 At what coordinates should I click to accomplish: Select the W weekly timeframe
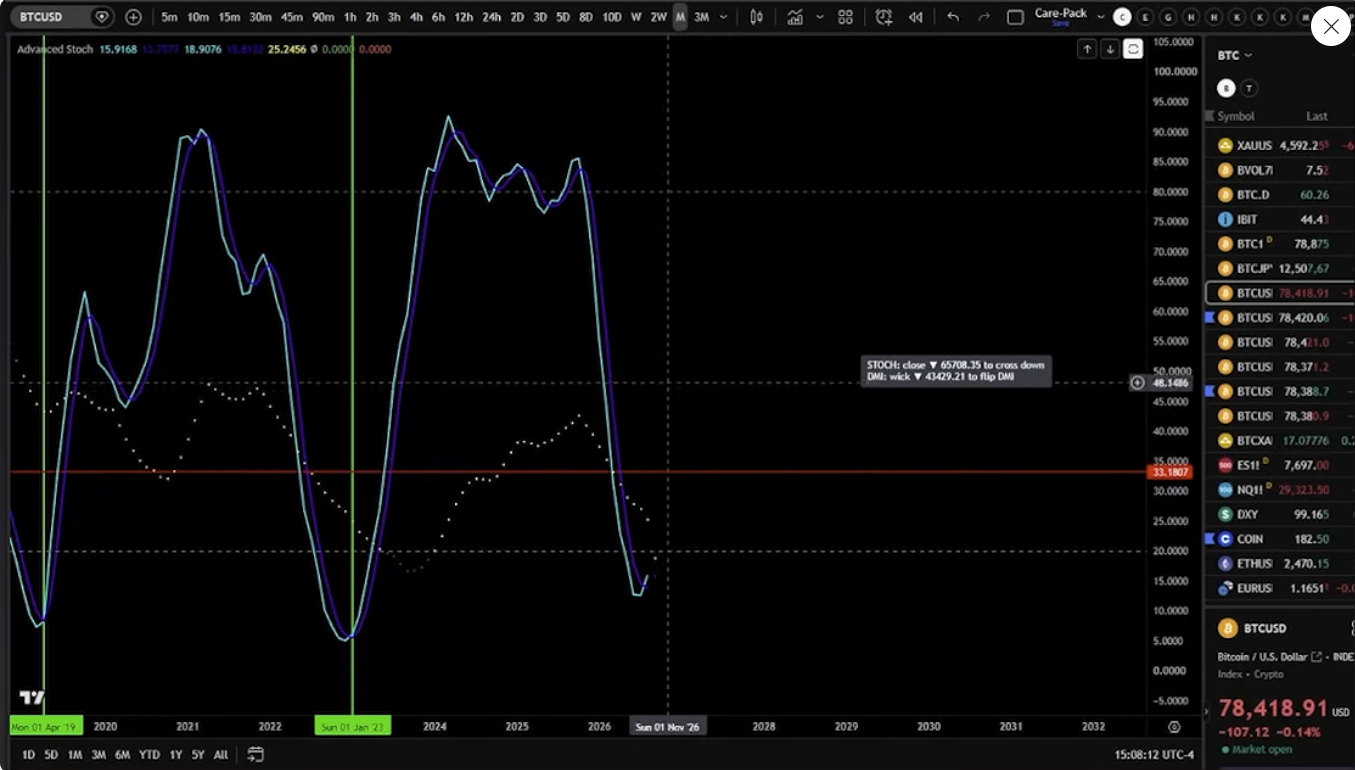[x=636, y=17]
